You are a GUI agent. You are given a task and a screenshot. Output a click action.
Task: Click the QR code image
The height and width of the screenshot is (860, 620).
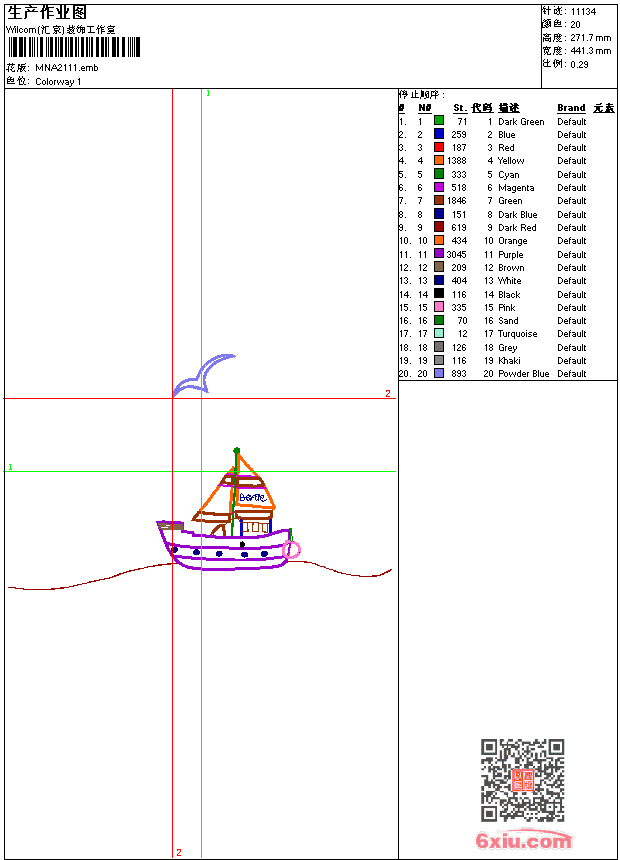click(x=523, y=780)
